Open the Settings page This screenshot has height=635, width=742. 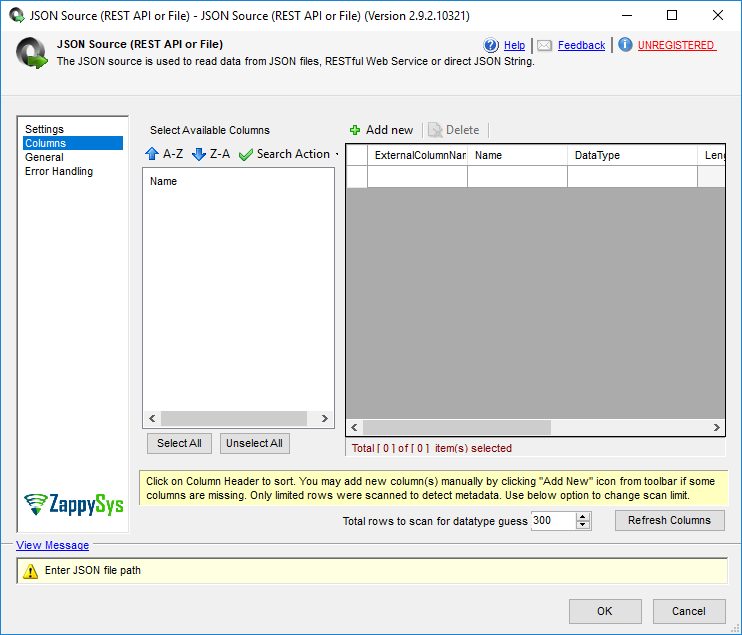point(44,129)
